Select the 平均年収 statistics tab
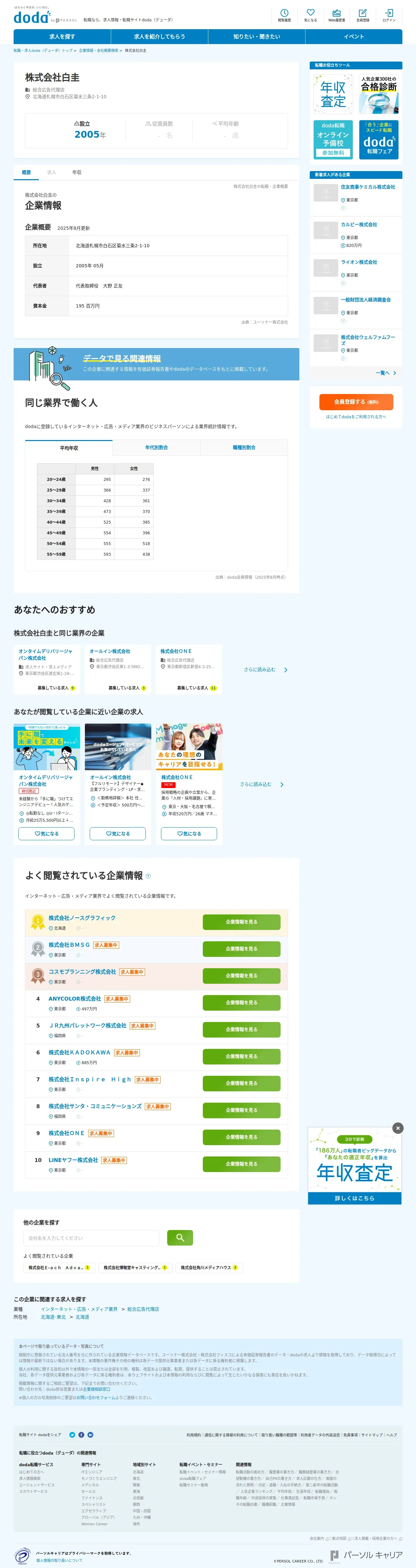The image size is (416, 1568). 69,447
